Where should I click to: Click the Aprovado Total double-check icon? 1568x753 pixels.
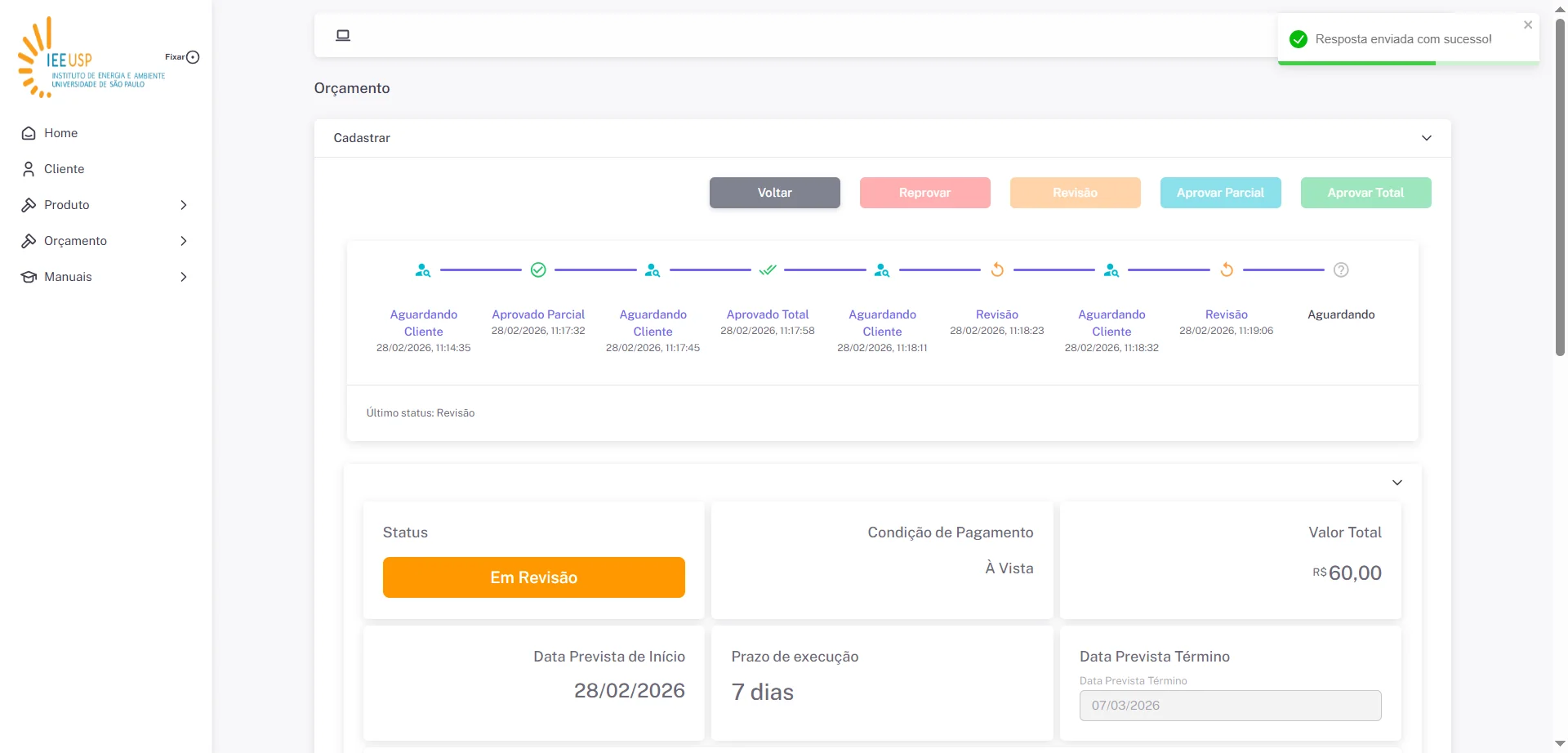(x=768, y=270)
